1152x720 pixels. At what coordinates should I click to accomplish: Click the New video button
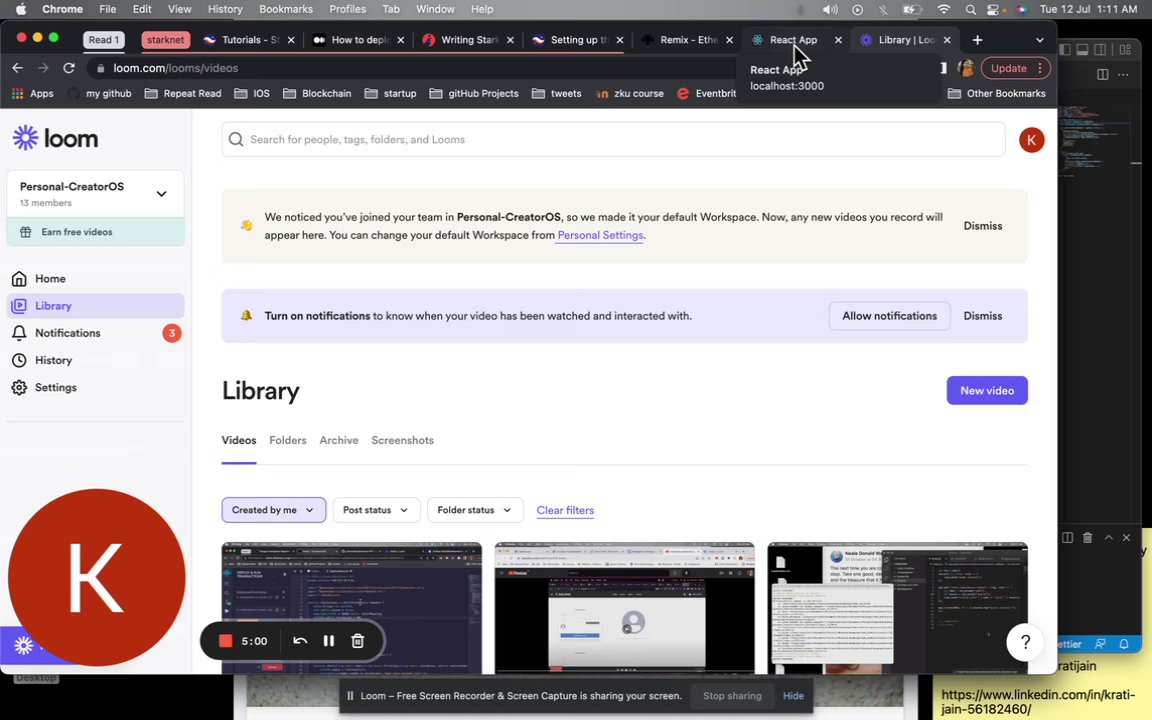[x=987, y=390]
